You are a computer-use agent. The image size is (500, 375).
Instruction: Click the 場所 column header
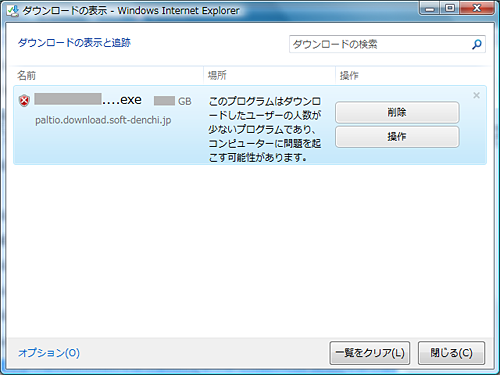[217, 75]
